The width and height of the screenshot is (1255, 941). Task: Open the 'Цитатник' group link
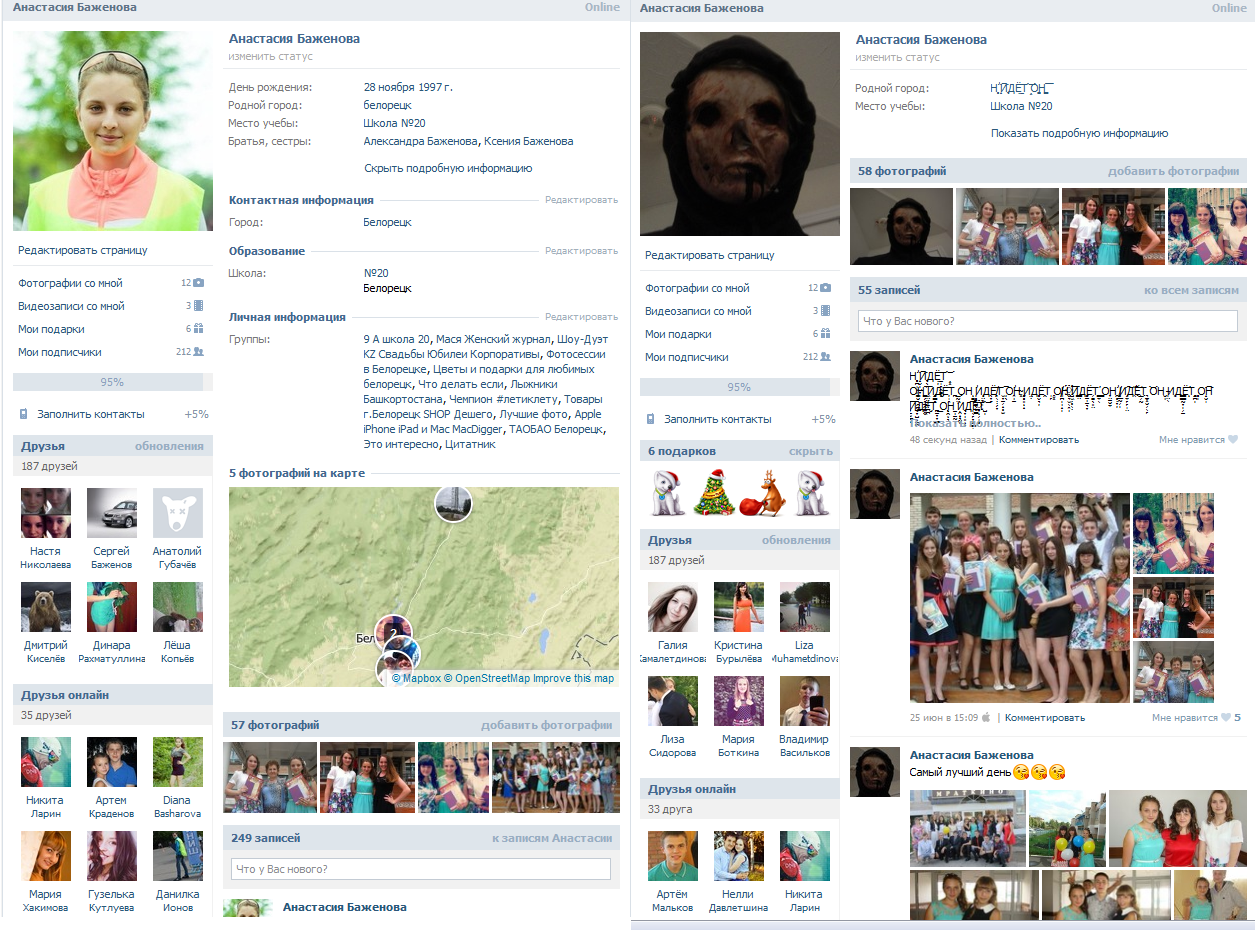(470, 444)
